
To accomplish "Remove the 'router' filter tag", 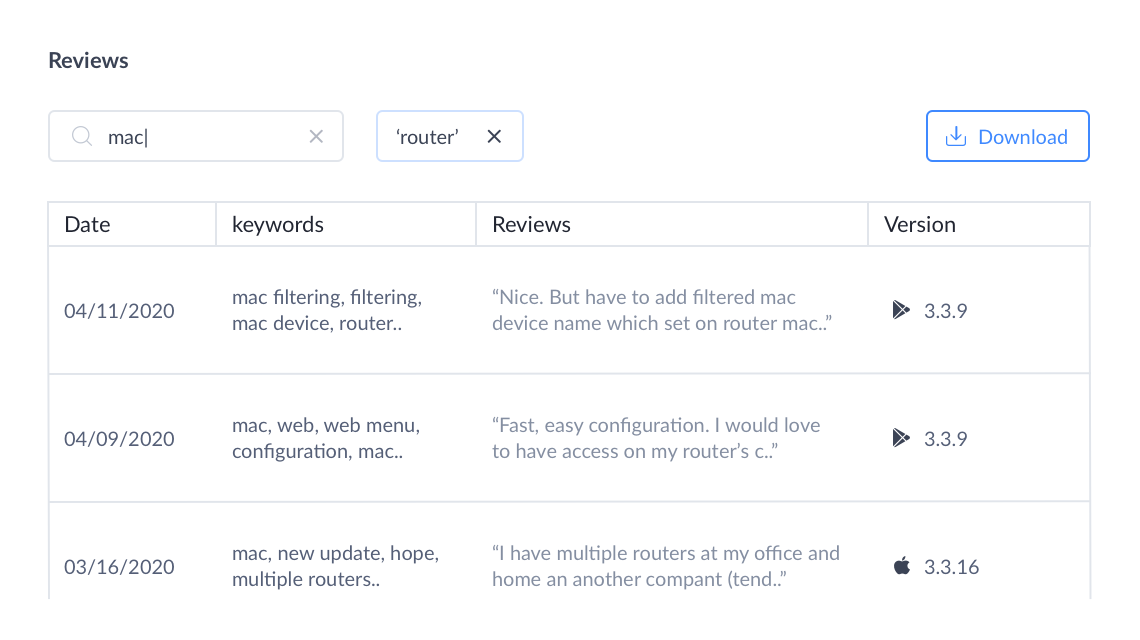I will (494, 137).
